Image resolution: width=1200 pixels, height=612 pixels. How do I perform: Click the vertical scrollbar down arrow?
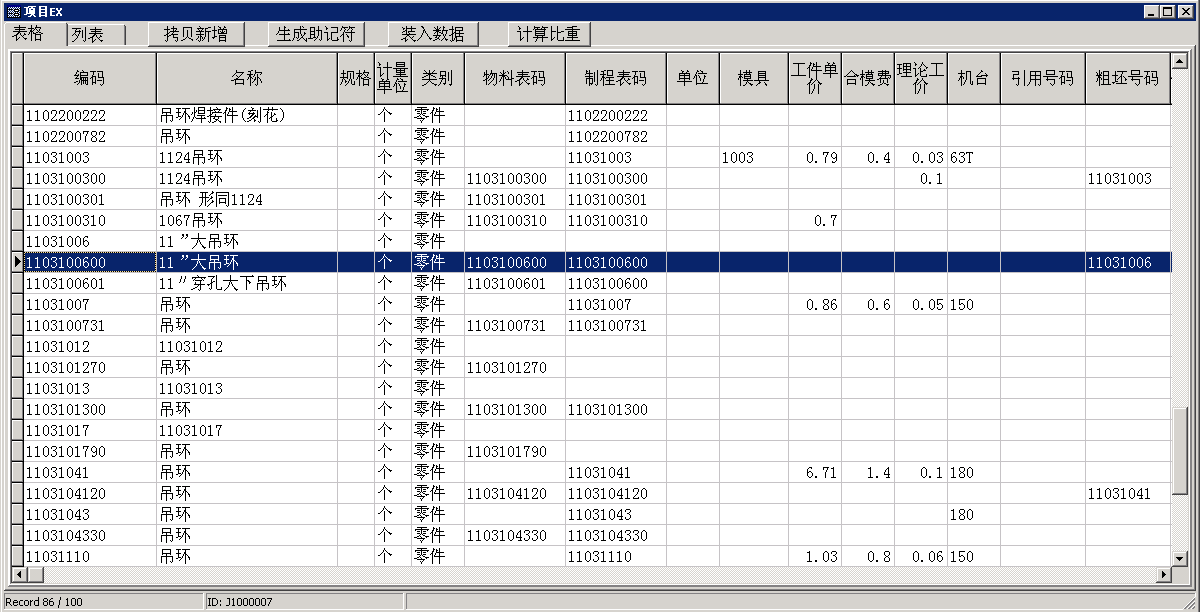pos(1182,557)
